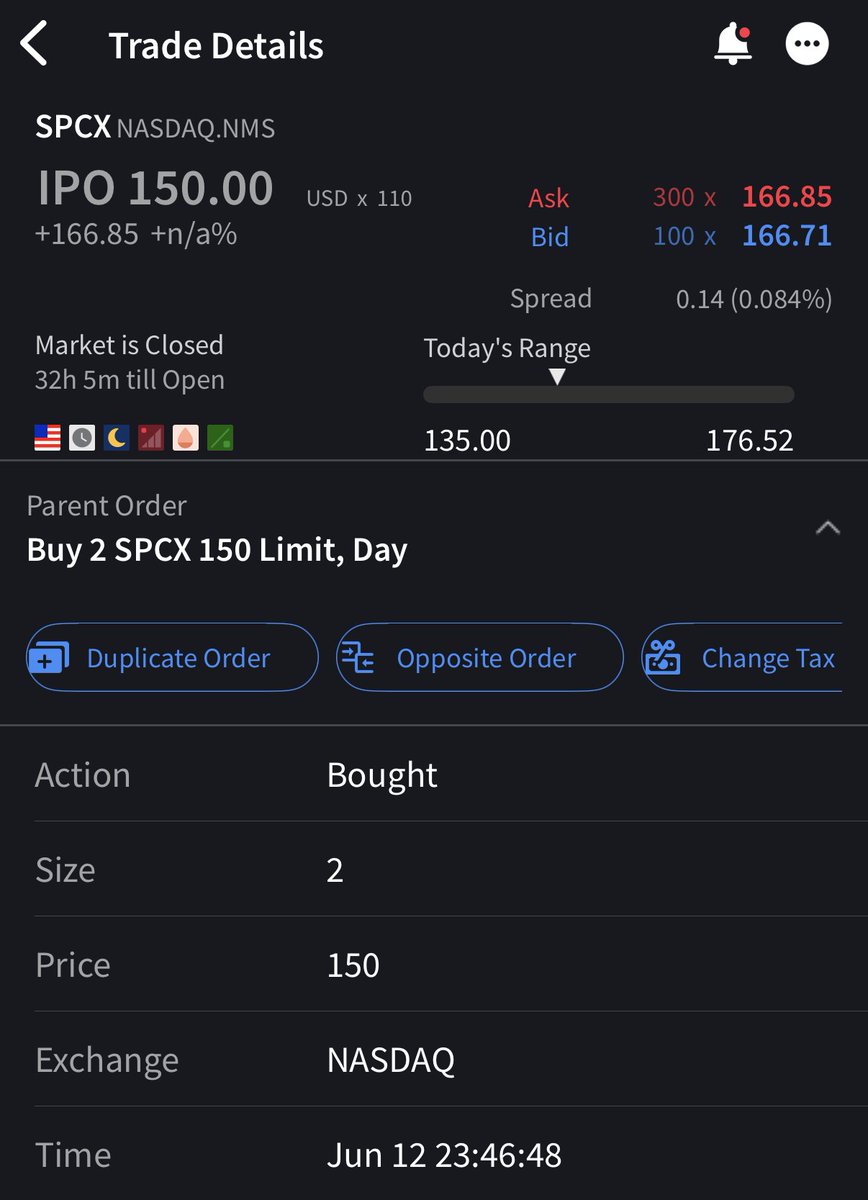868x1200 pixels.
Task: Click the Opposite Order button
Action: tap(480, 657)
